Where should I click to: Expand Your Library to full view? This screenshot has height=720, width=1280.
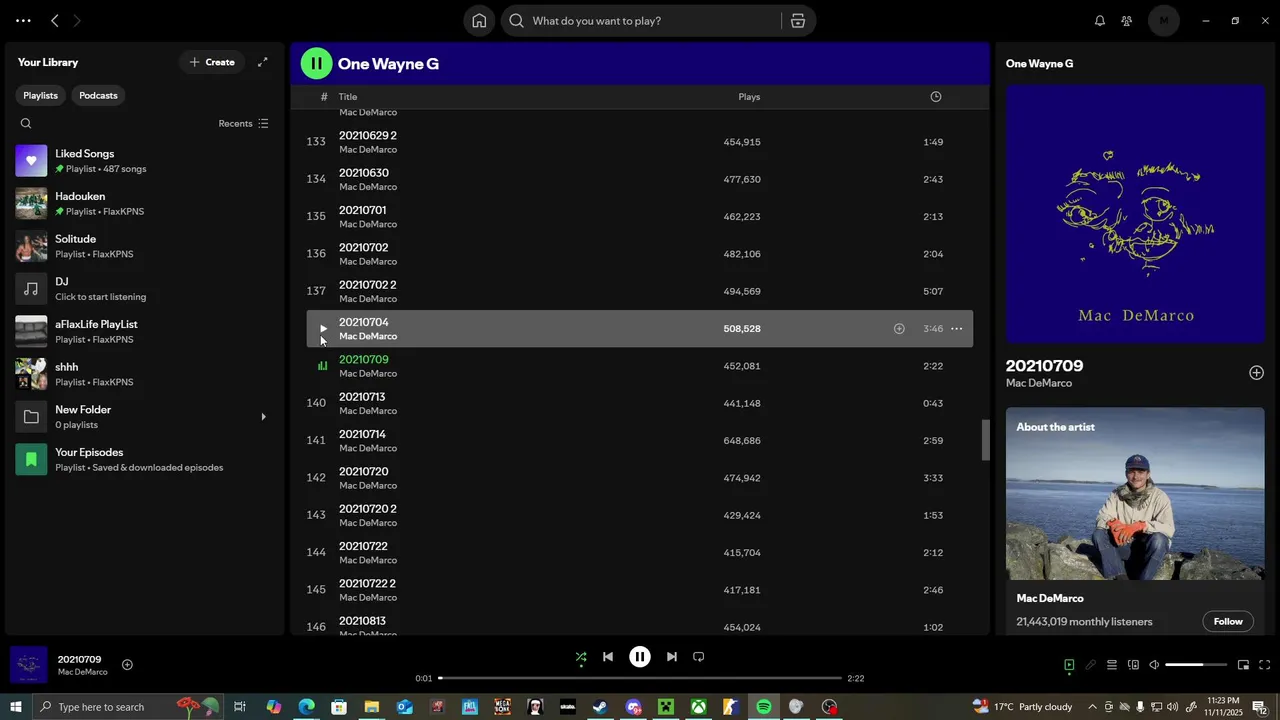pyautogui.click(x=263, y=62)
